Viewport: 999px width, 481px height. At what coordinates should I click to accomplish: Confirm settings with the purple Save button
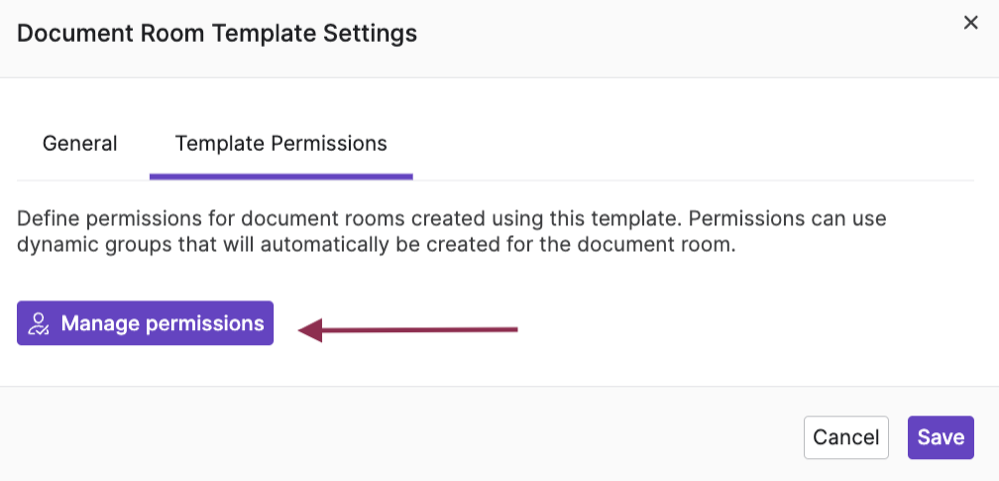tap(940, 437)
